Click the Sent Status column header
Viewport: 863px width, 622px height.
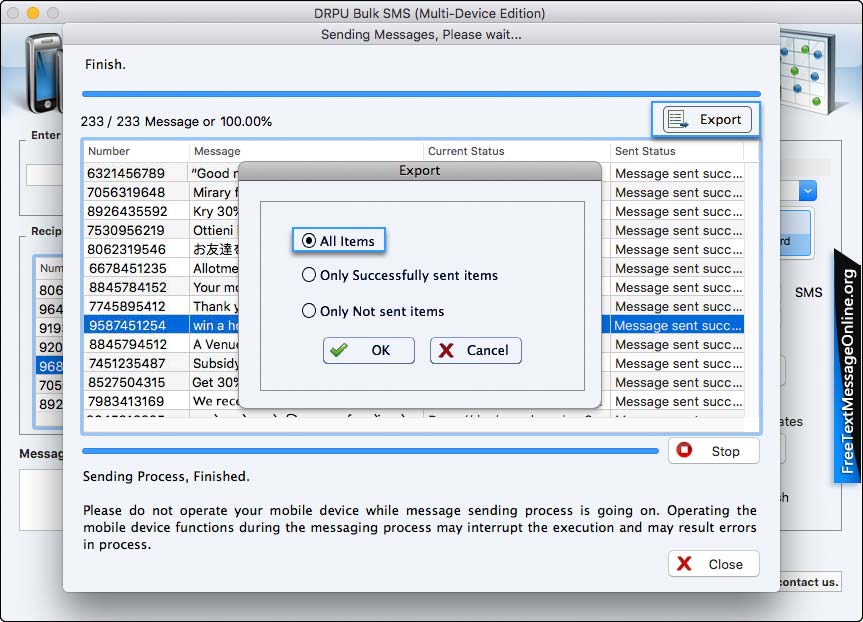coord(677,151)
